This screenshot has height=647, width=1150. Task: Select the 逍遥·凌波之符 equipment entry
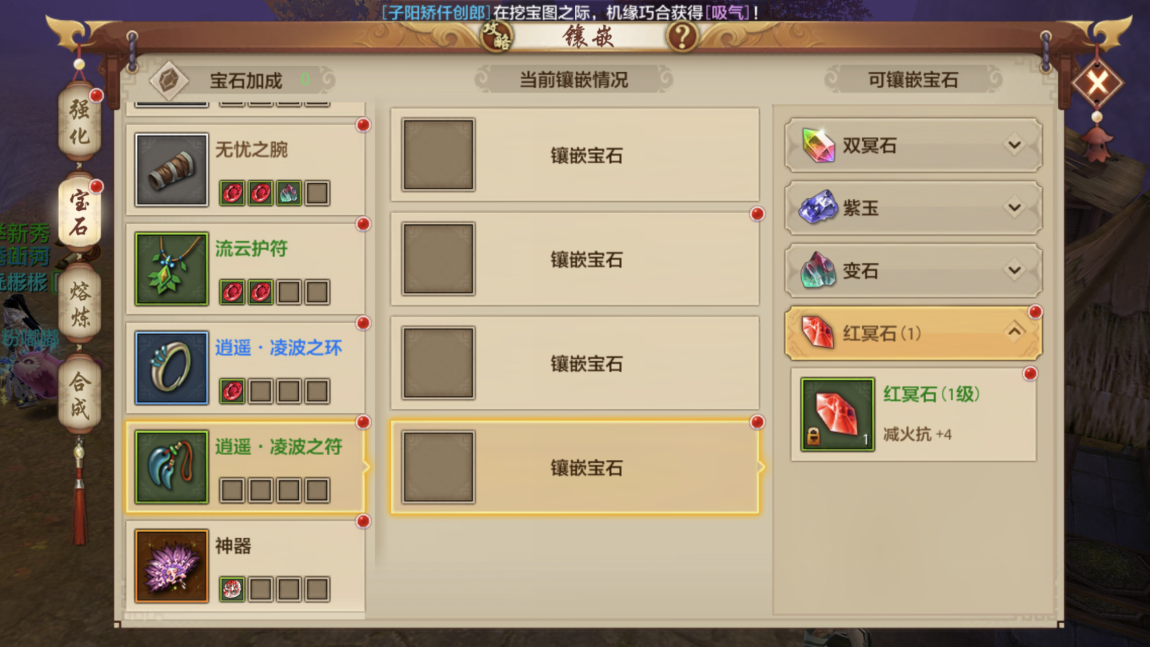pyautogui.click(x=246, y=467)
